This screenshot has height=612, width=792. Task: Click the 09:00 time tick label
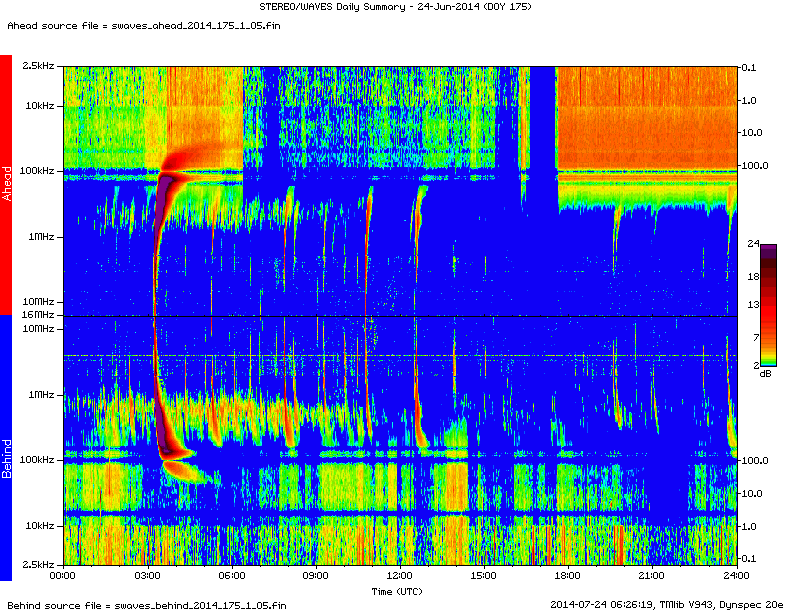click(316, 576)
